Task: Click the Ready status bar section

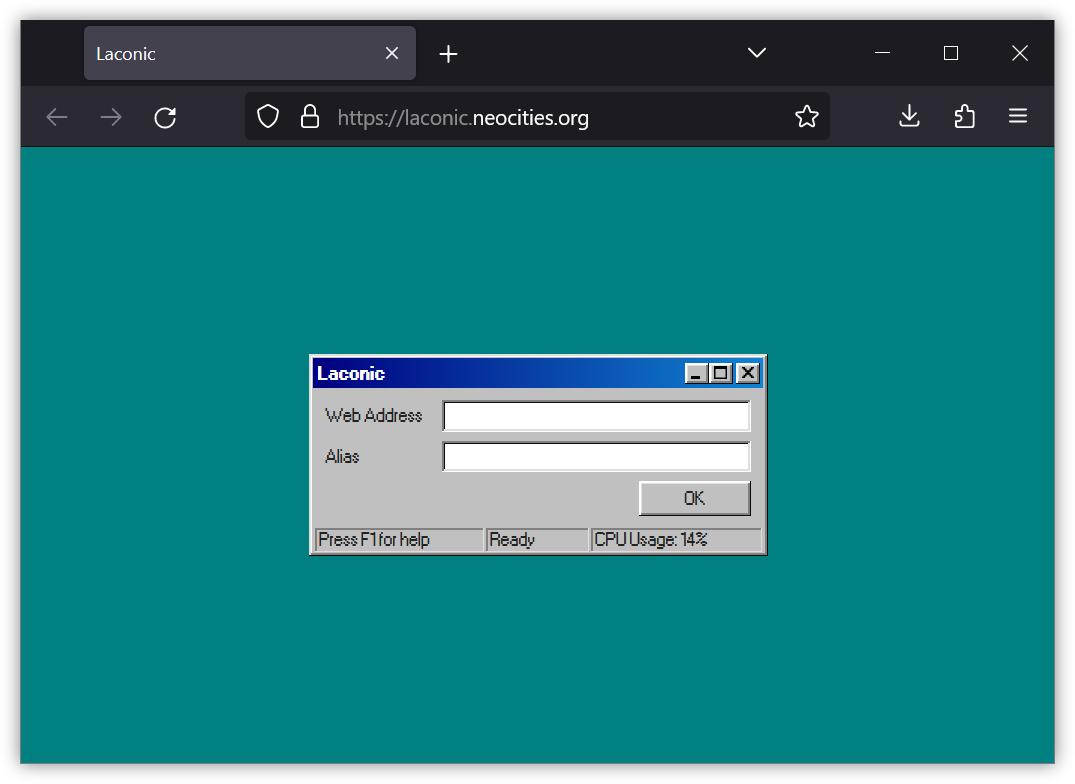Action: point(537,539)
